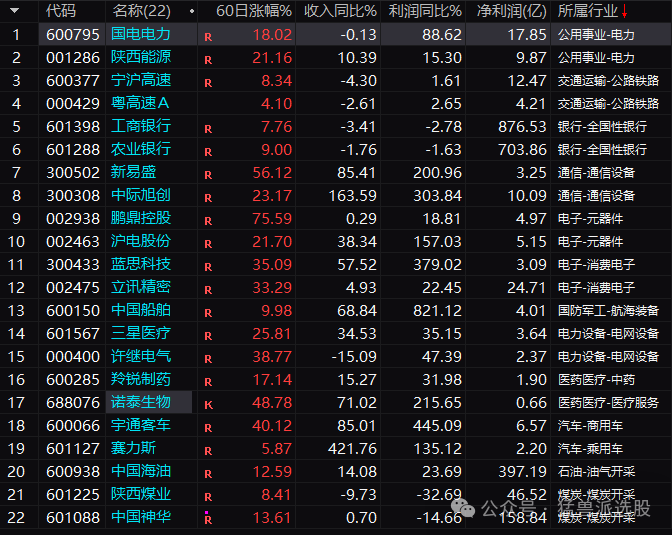Viewport: 672px width, 535px height.
Task: Select stock name 中际旭创
Action: pos(141,195)
